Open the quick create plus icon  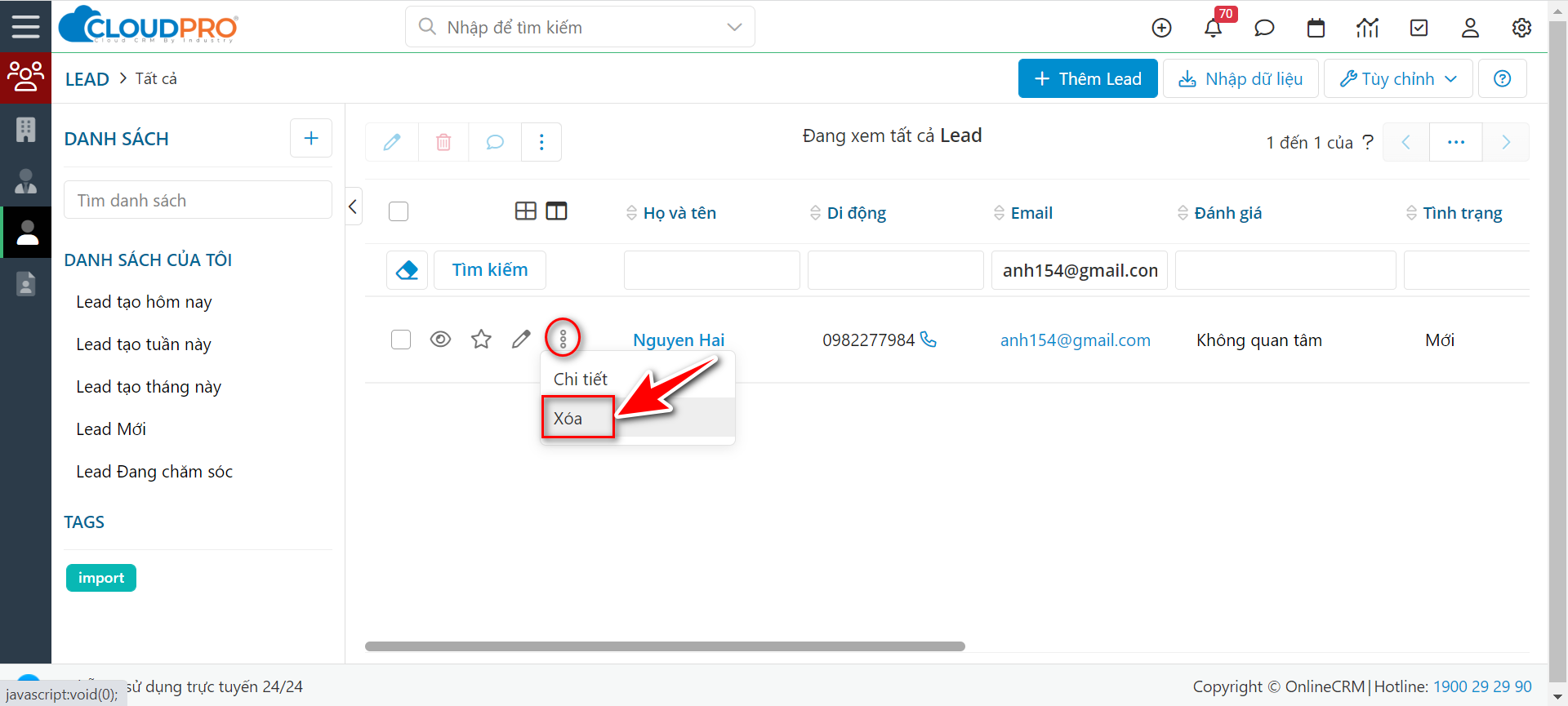[x=1161, y=28]
